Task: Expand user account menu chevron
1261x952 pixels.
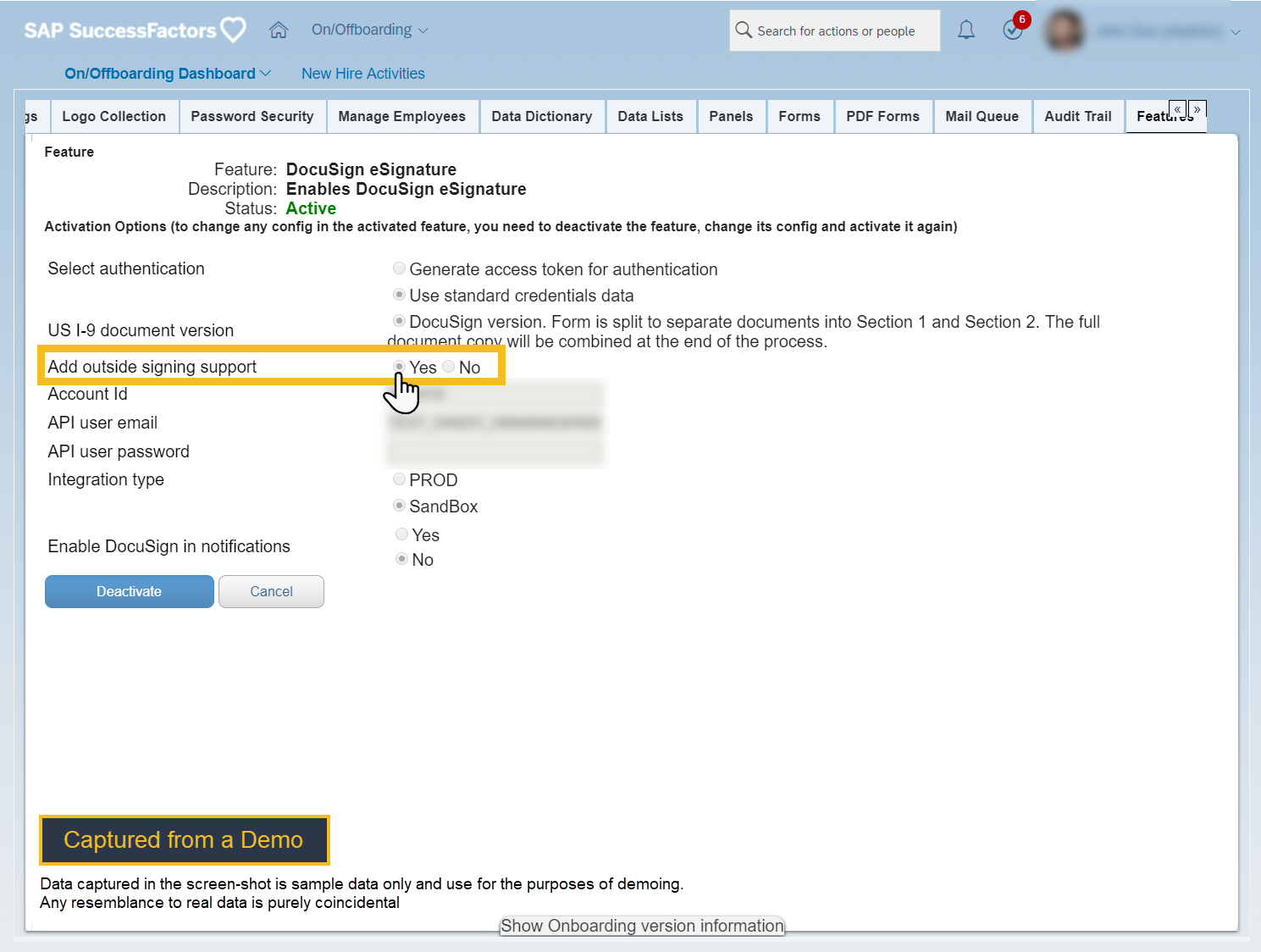Action: pos(1236,32)
